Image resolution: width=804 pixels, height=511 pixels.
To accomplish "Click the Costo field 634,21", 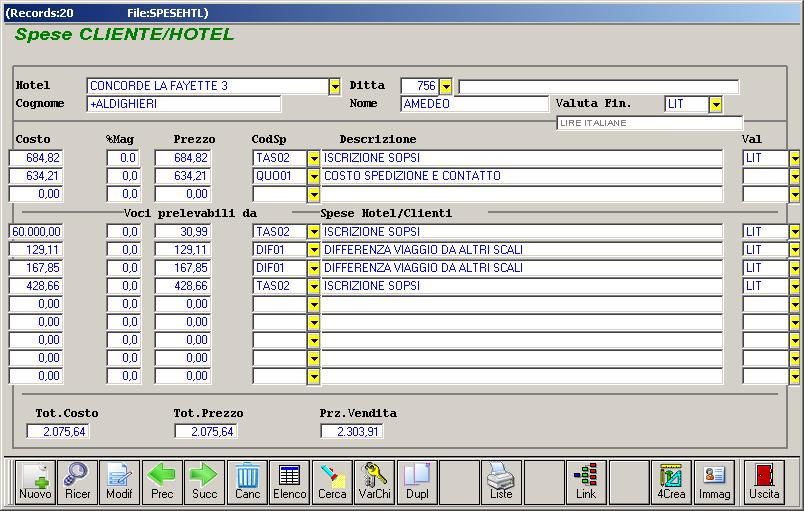I will 36,176.
